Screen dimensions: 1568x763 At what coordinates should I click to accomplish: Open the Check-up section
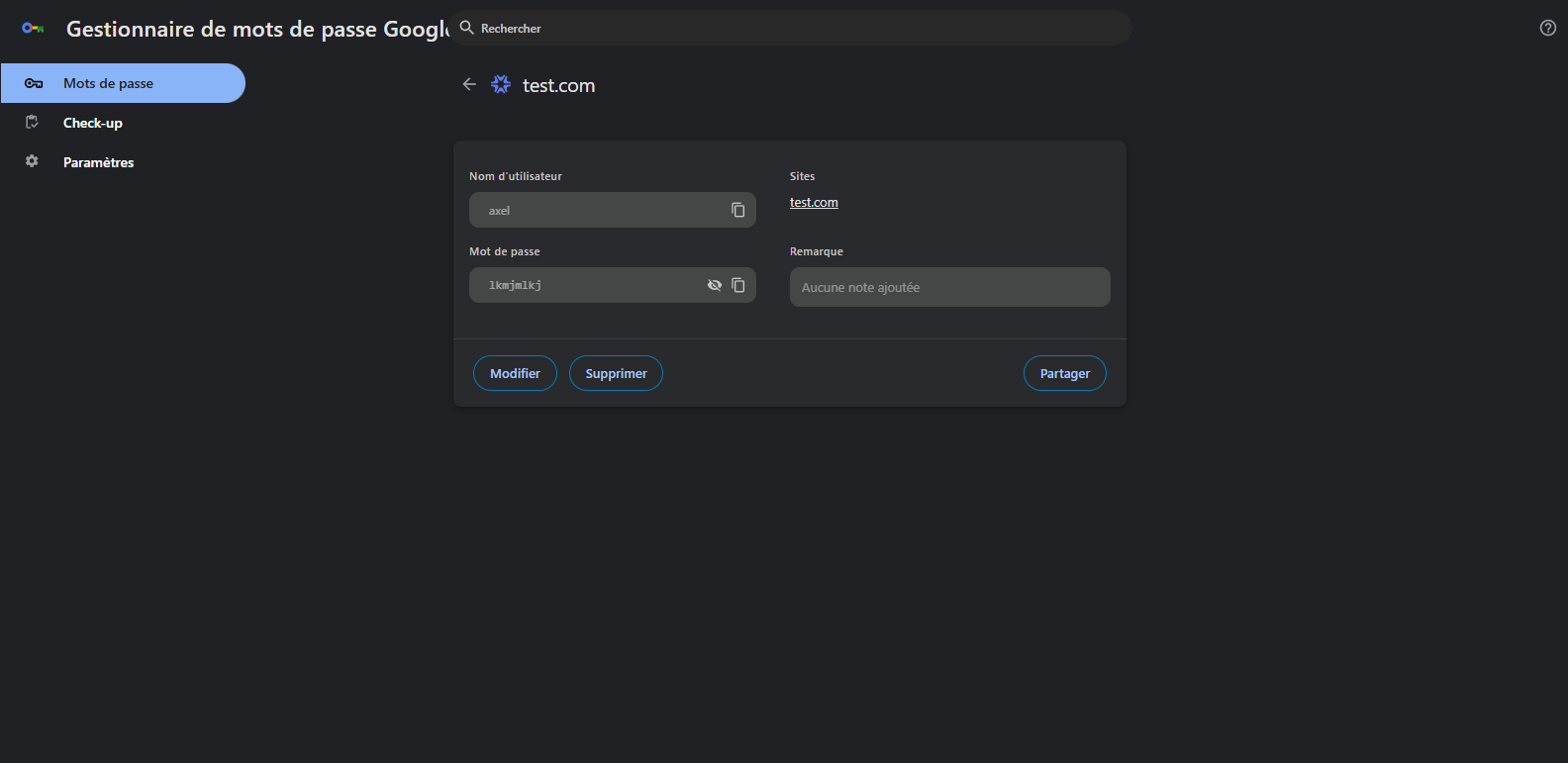coord(93,123)
